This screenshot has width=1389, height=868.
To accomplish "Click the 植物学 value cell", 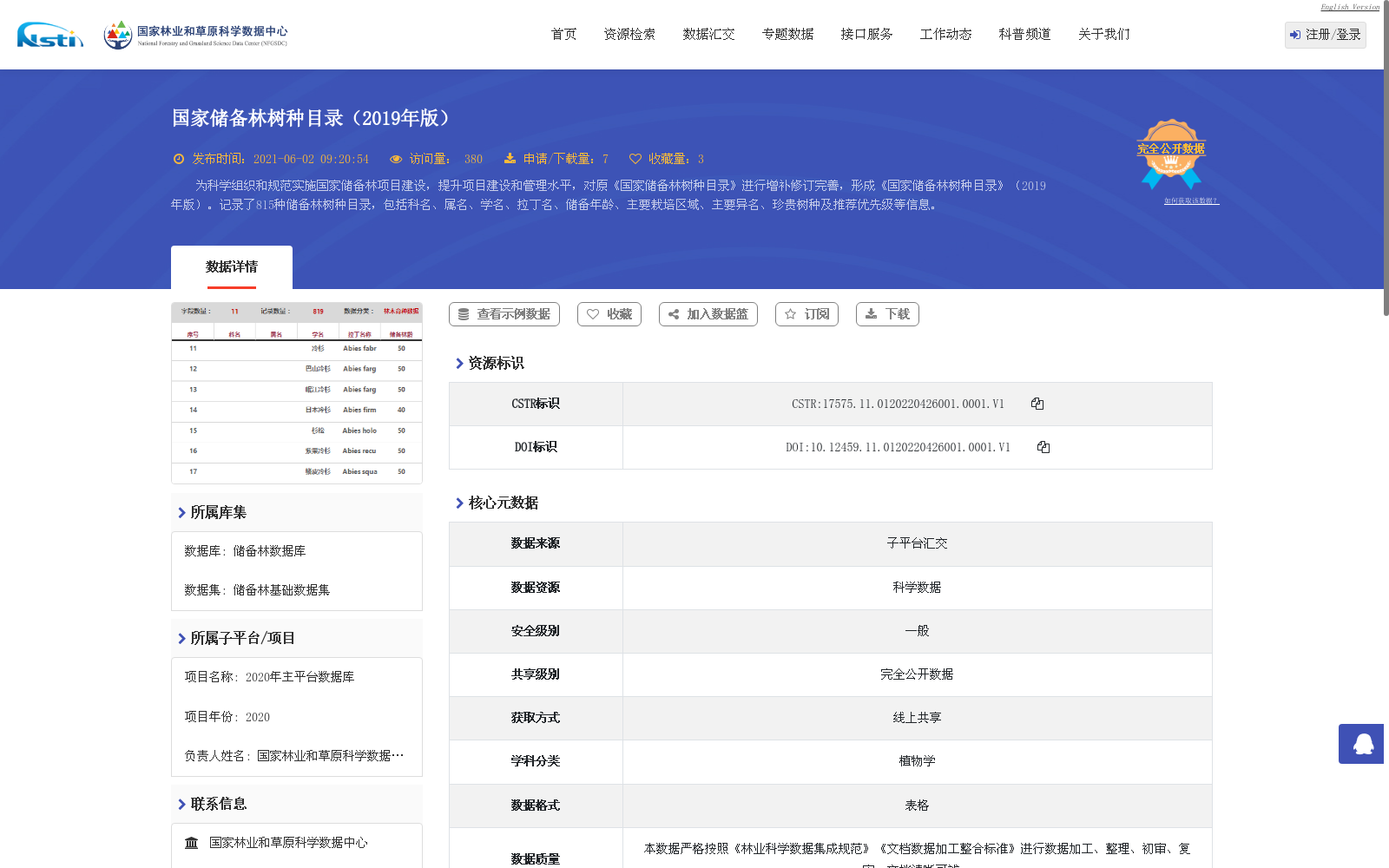I will (917, 761).
